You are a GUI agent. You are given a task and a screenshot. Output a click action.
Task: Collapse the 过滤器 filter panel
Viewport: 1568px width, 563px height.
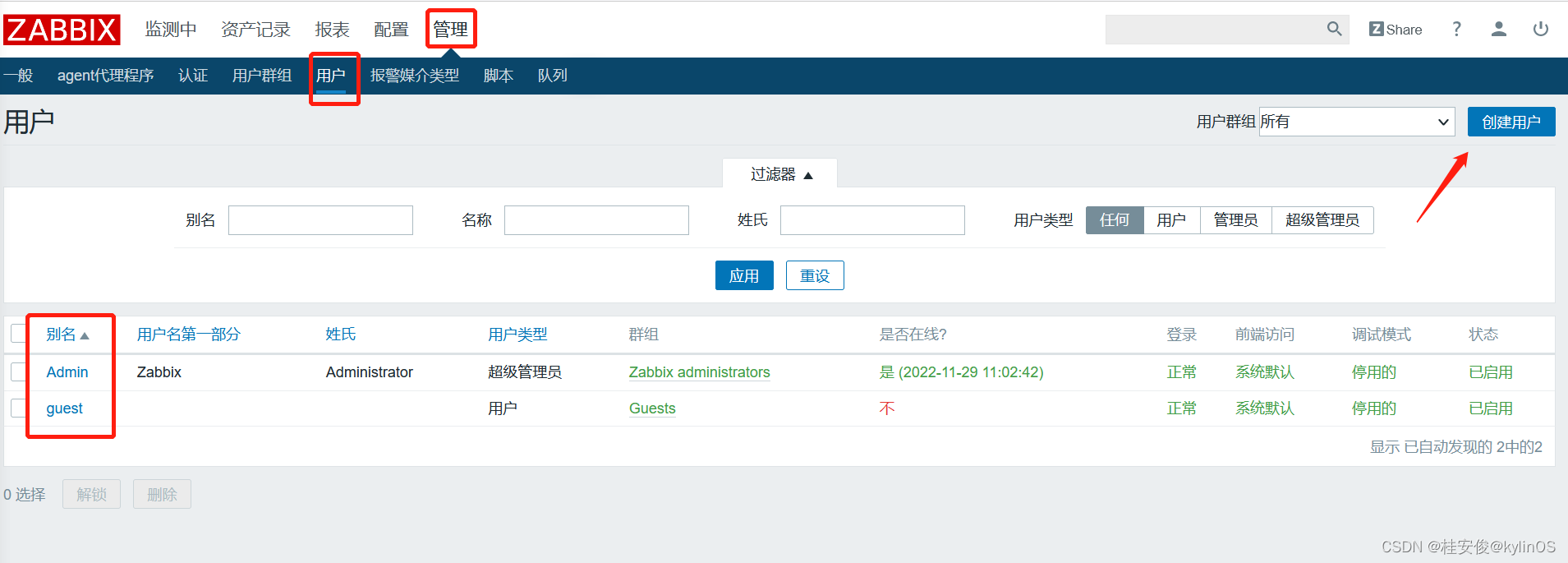pos(780,174)
